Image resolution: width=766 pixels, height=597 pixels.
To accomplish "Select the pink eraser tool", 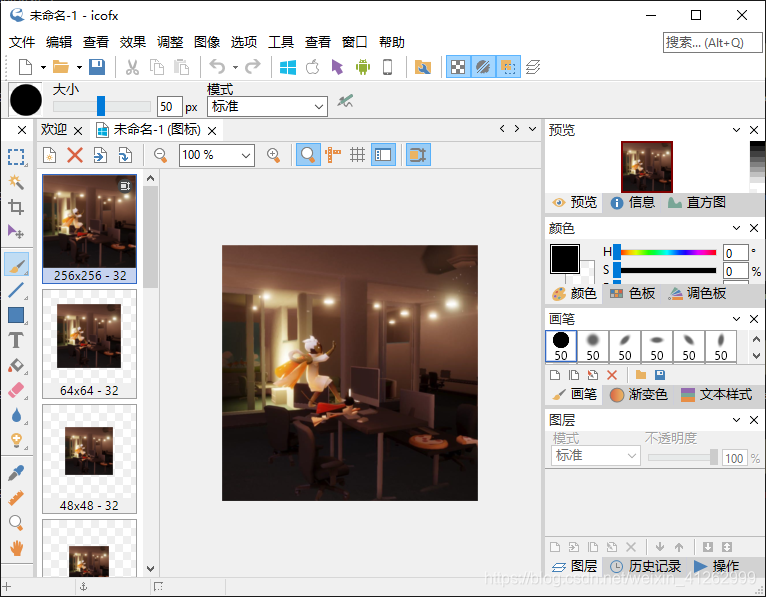I will click(x=16, y=390).
